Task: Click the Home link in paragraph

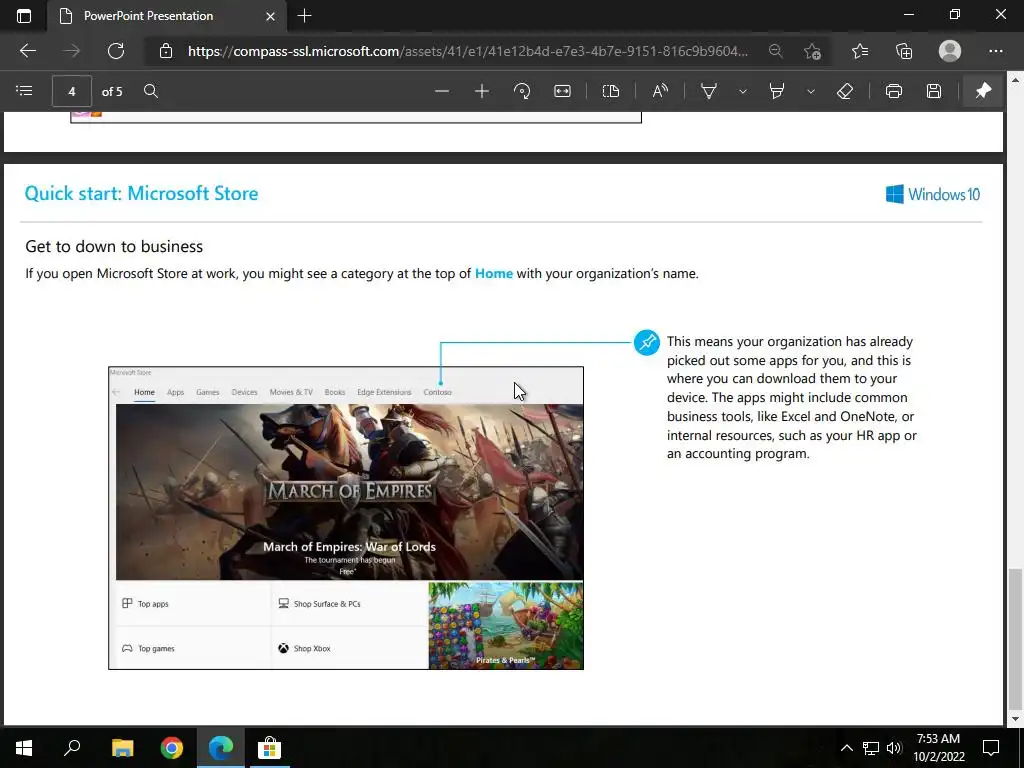Action: (x=494, y=274)
